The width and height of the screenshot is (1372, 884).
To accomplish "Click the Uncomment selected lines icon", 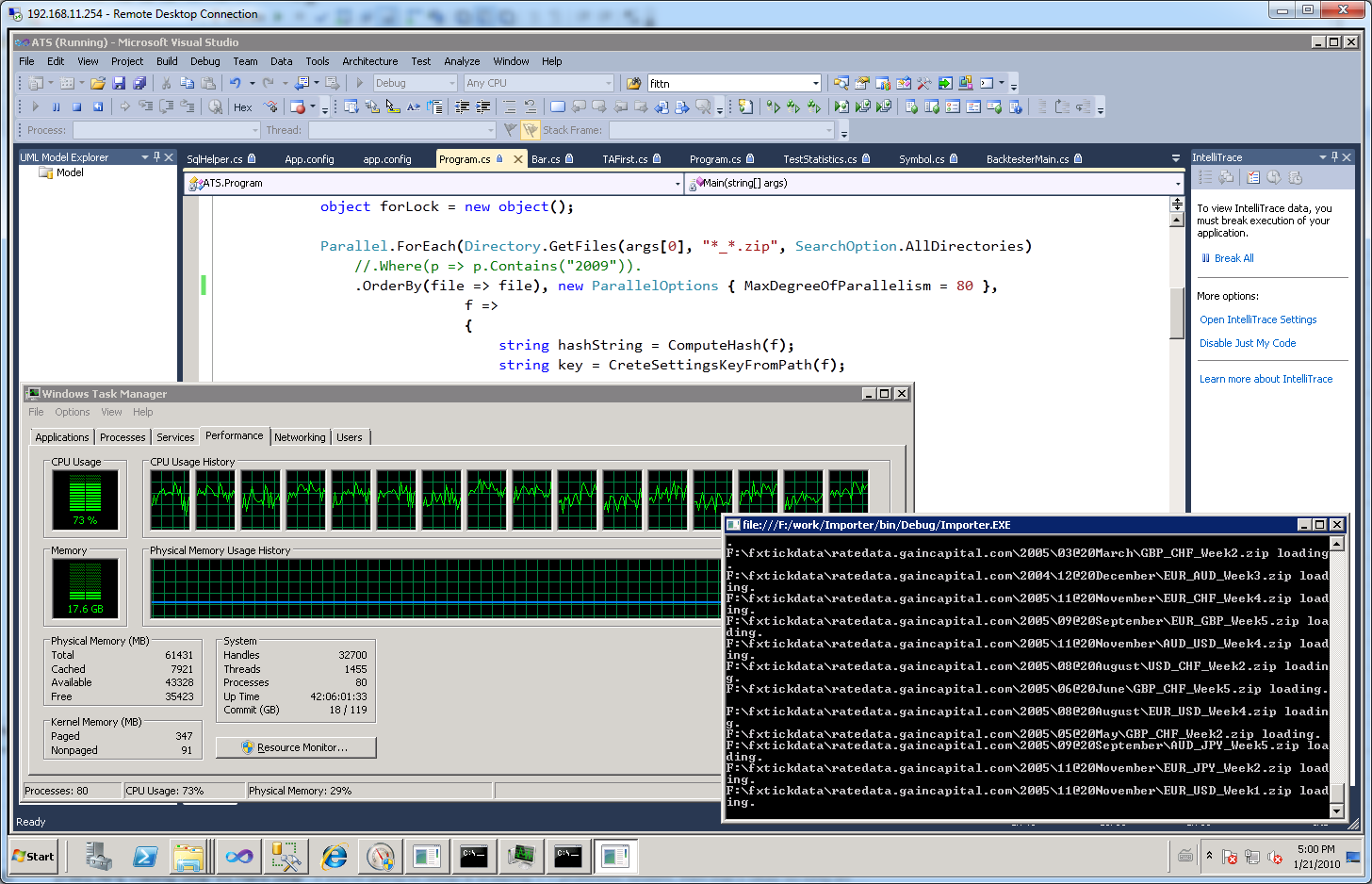I will tap(530, 106).
